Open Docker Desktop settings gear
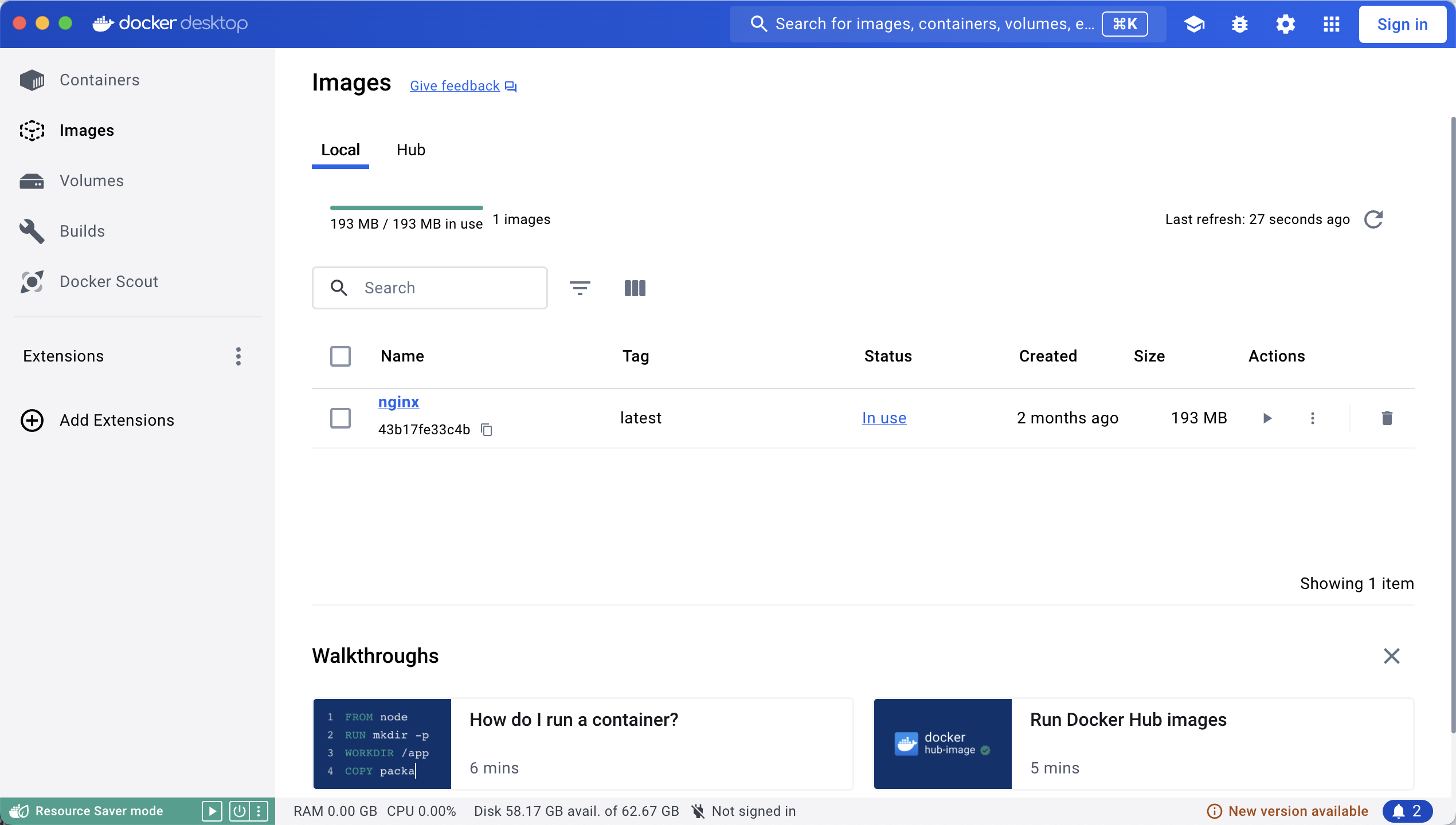1456x825 pixels. pyautogui.click(x=1285, y=24)
